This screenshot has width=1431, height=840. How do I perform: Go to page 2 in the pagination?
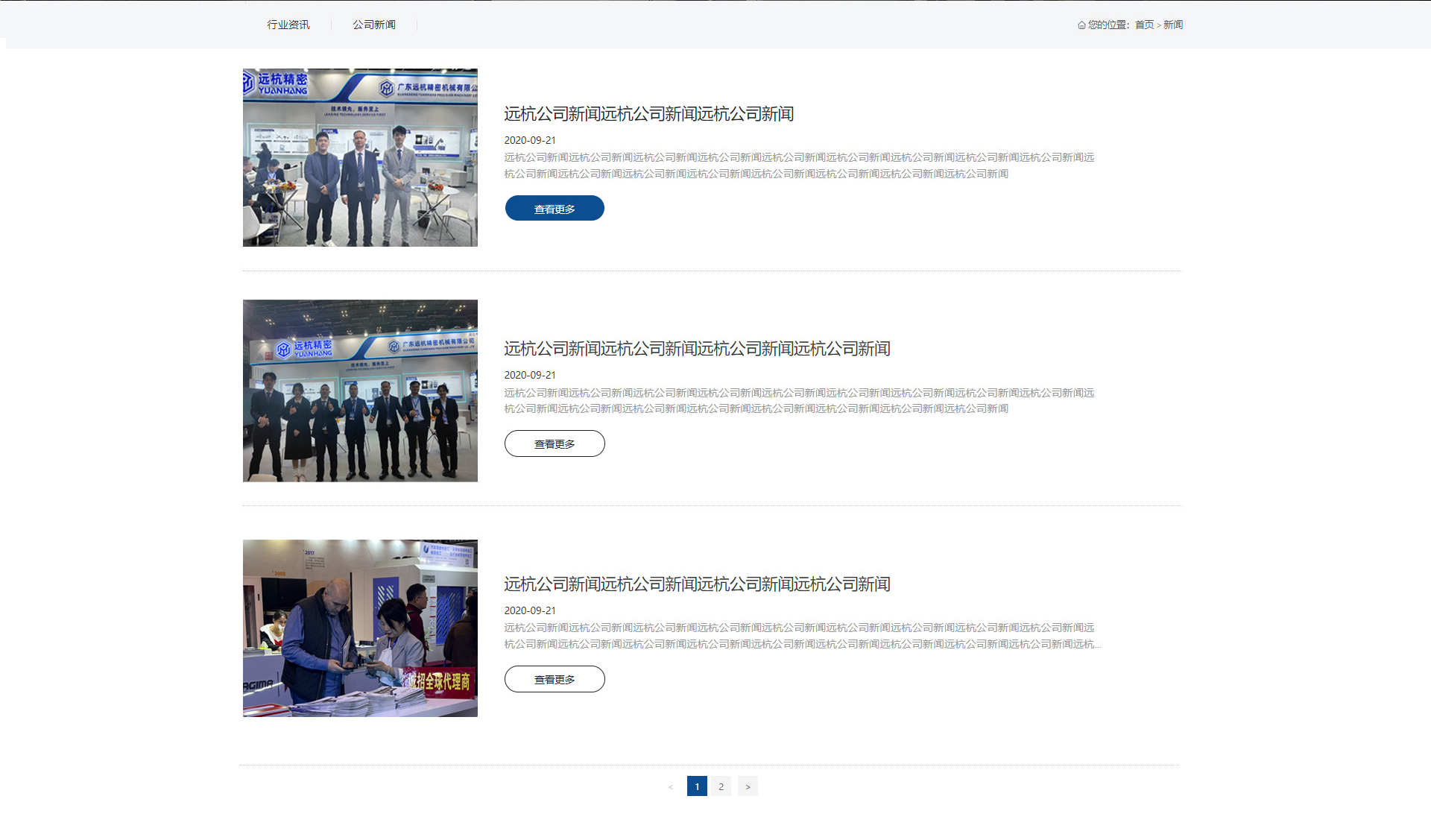pyautogui.click(x=721, y=786)
